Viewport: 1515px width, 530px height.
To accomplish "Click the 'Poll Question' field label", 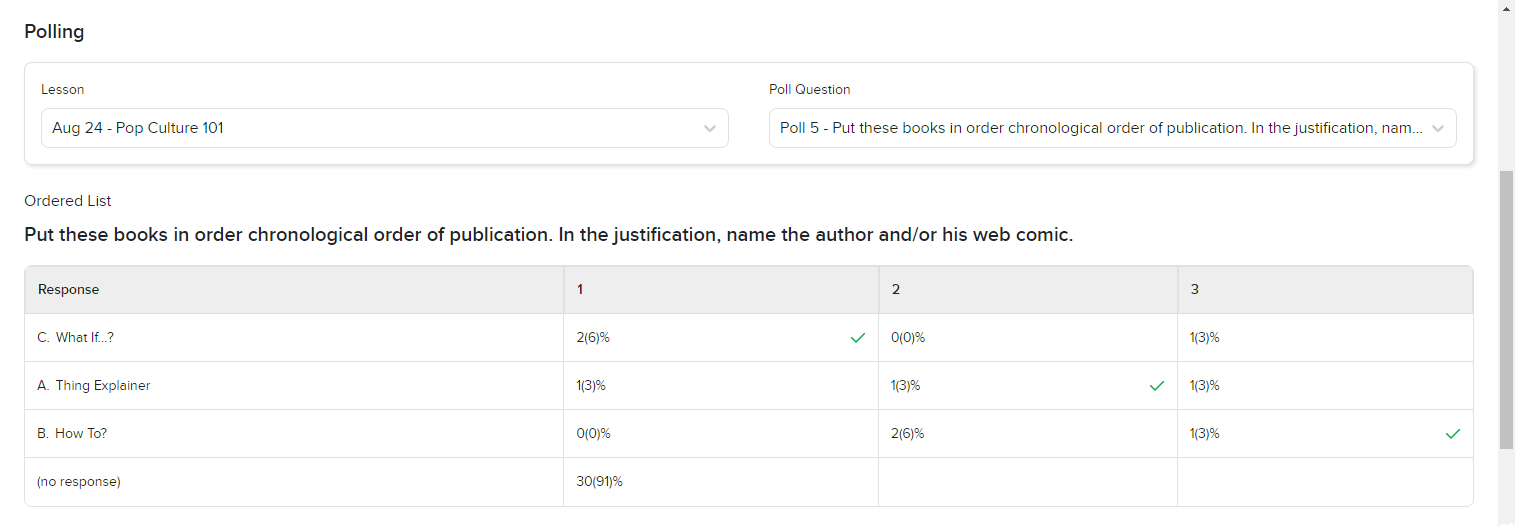I will pos(810,89).
